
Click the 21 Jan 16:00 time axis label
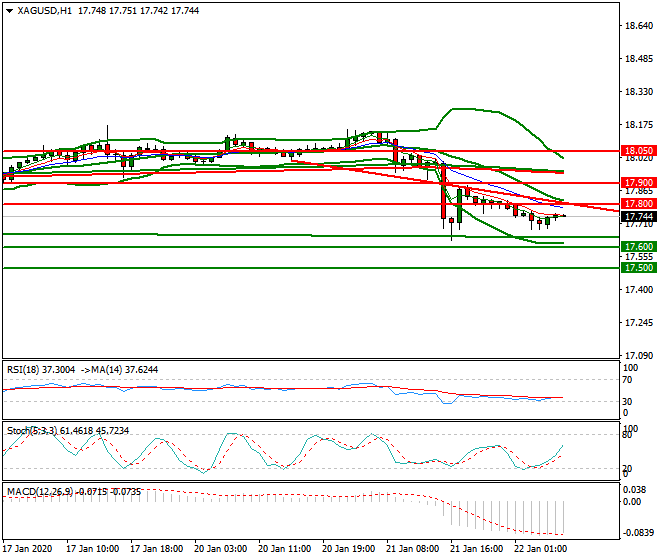tap(476, 549)
